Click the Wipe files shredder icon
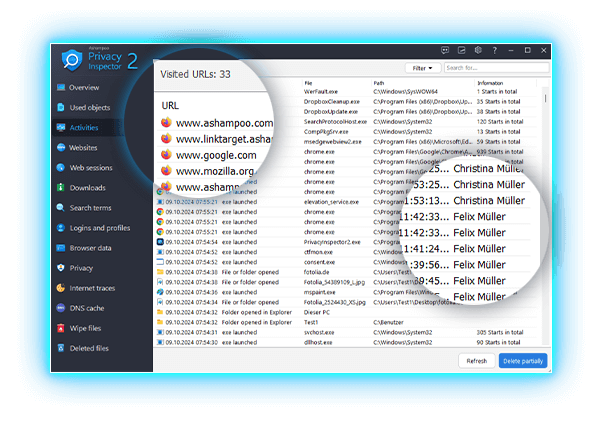The width and height of the screenshot is (600, 430). pyautogui.click(x=60, y=328)
